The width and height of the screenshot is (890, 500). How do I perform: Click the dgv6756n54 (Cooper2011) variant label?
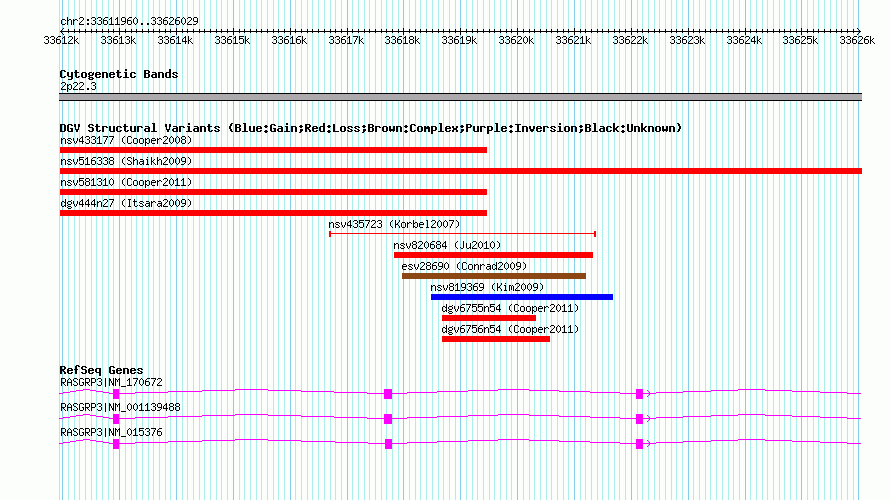coord(510,329)
